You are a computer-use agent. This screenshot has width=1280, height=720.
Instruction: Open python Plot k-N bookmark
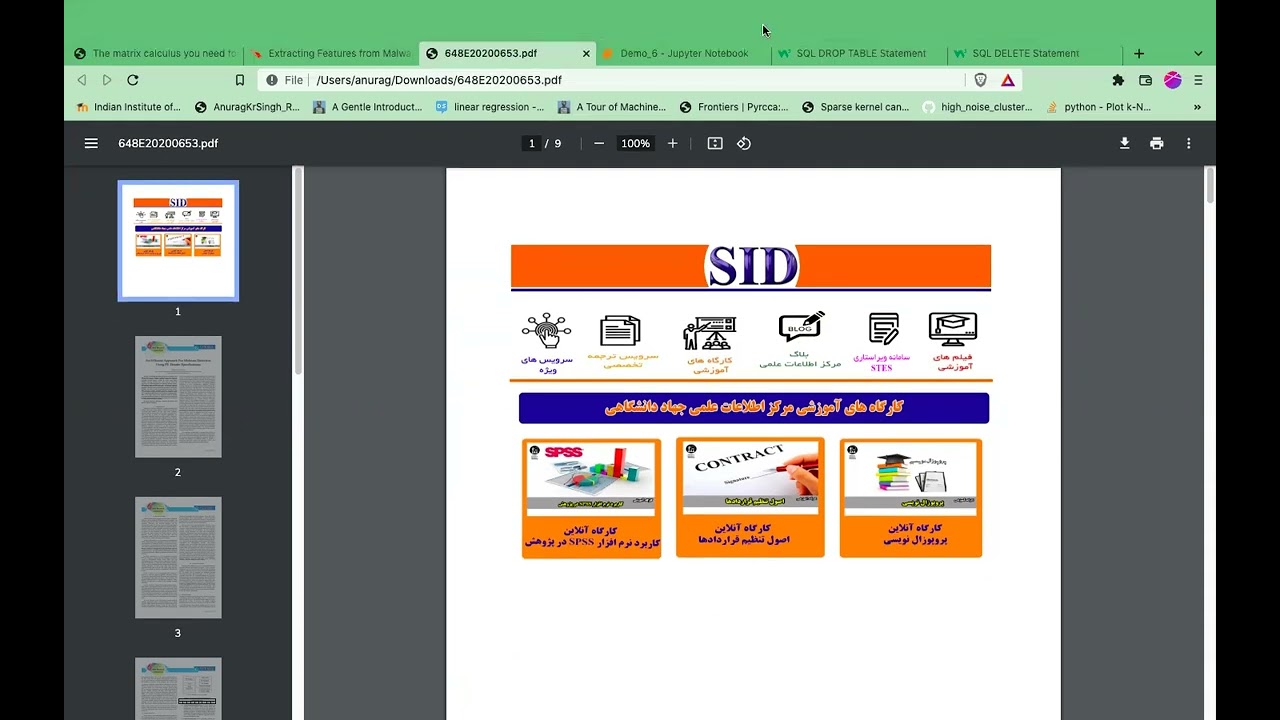click(x=1098, y=107)
